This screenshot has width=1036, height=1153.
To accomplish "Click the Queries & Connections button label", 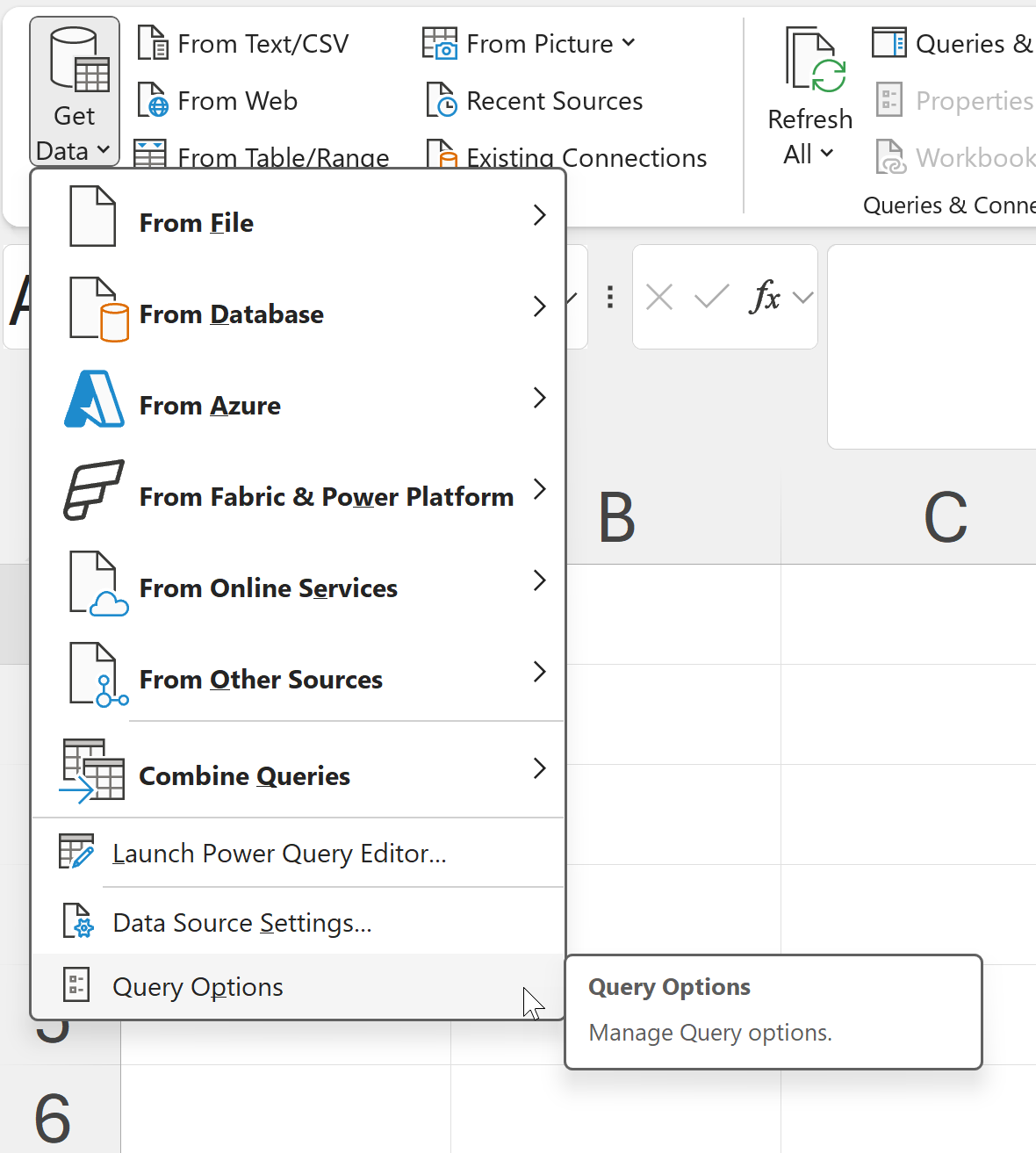I will point(975,44).
